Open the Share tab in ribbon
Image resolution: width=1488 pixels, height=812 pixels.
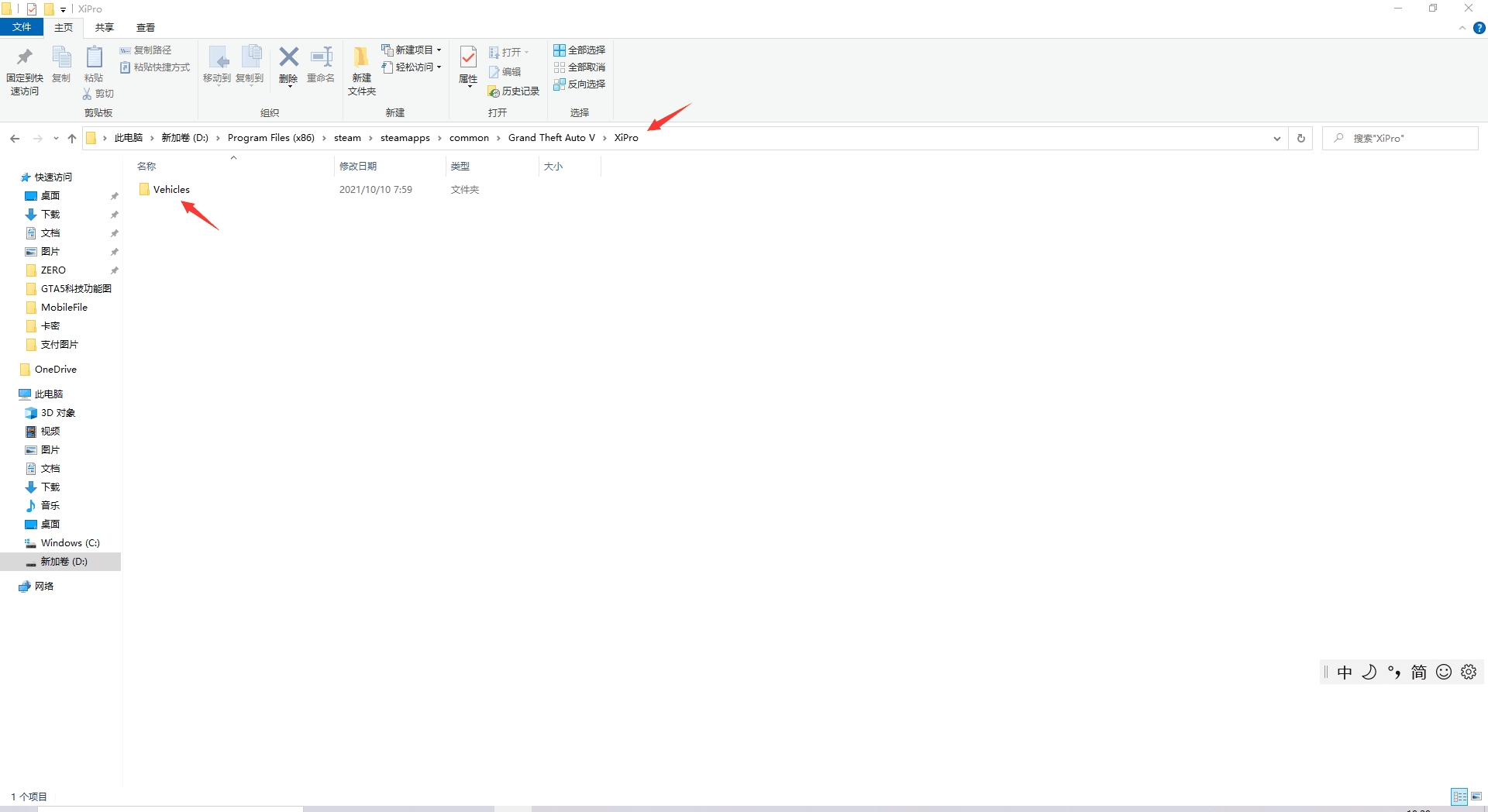coord(105,28)
